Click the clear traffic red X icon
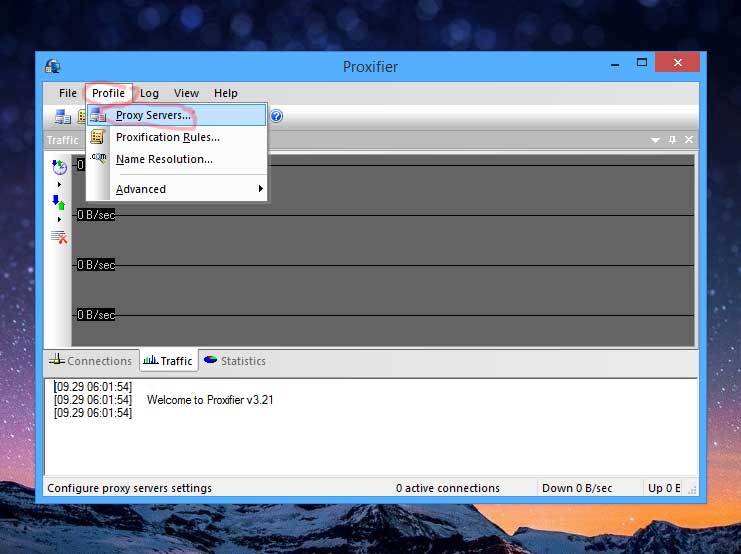This screenshot has width=741, height=554. click(59, 236)
